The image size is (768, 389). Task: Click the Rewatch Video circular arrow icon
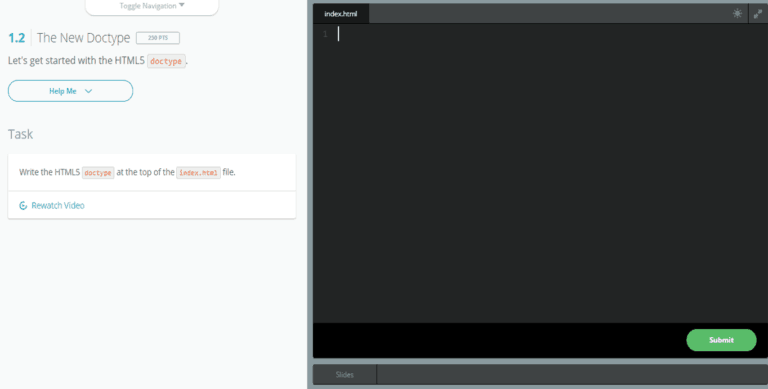(x=23, y=205)
